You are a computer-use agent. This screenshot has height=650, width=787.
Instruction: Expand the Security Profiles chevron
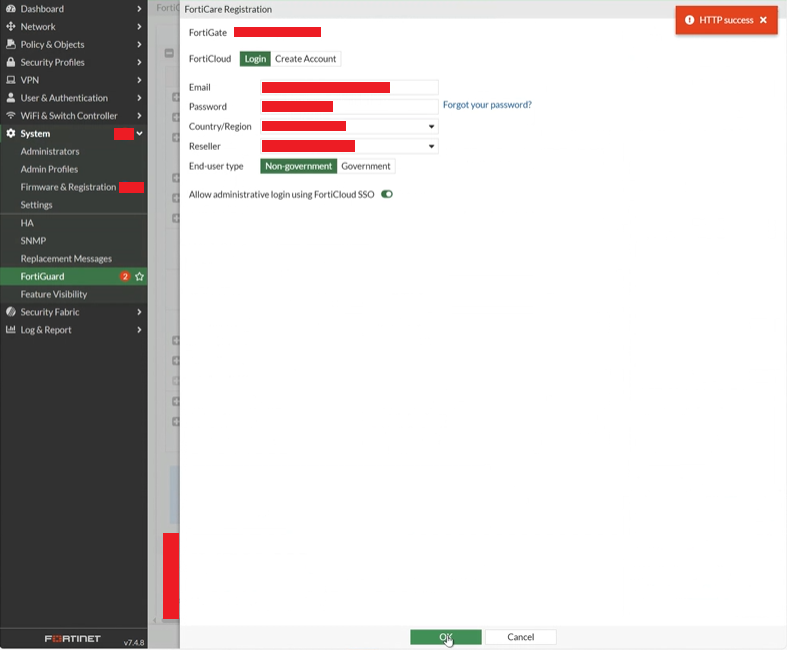(x=139, y=62)
